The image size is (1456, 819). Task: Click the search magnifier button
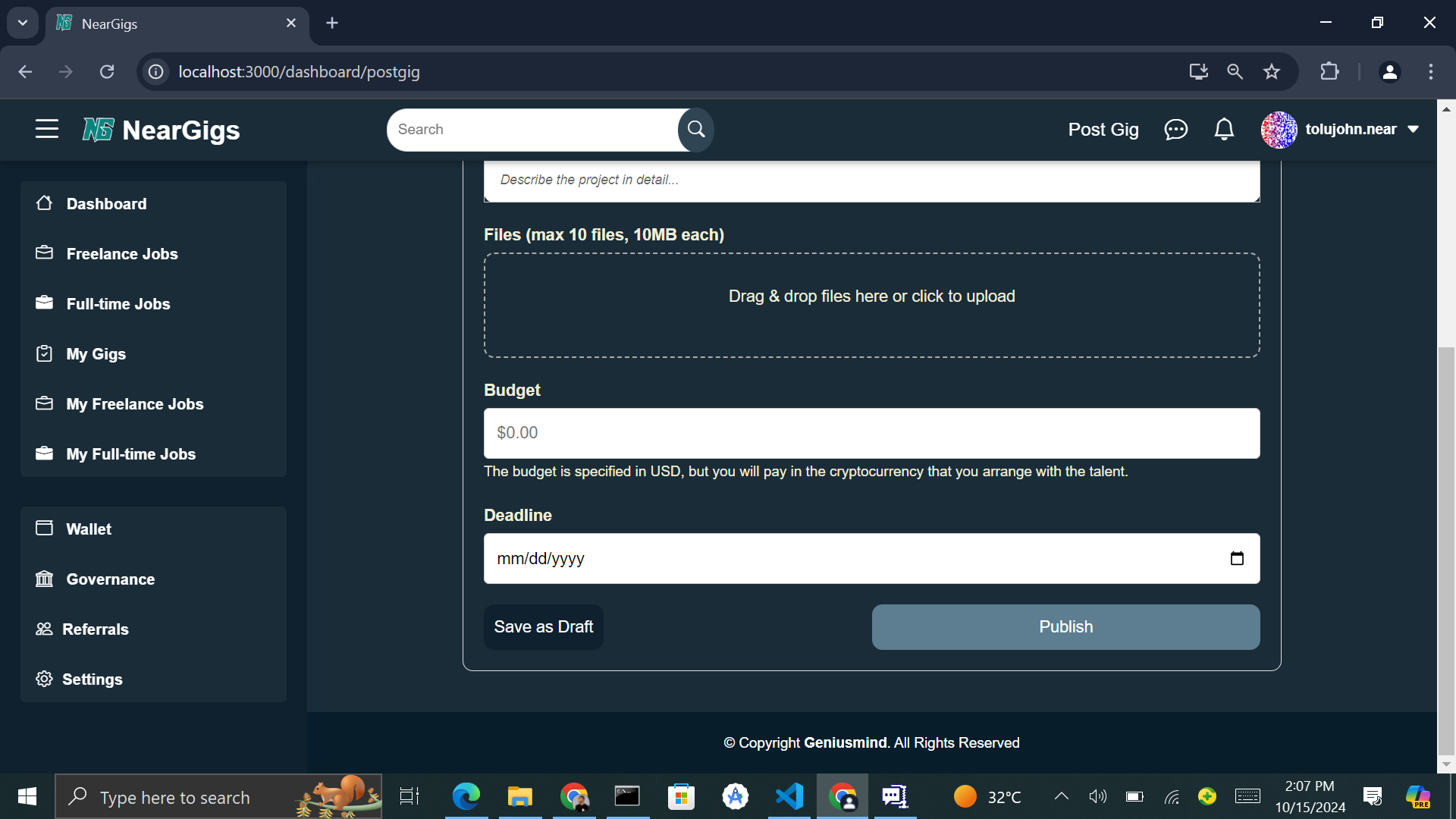click(x=695, y=130)
